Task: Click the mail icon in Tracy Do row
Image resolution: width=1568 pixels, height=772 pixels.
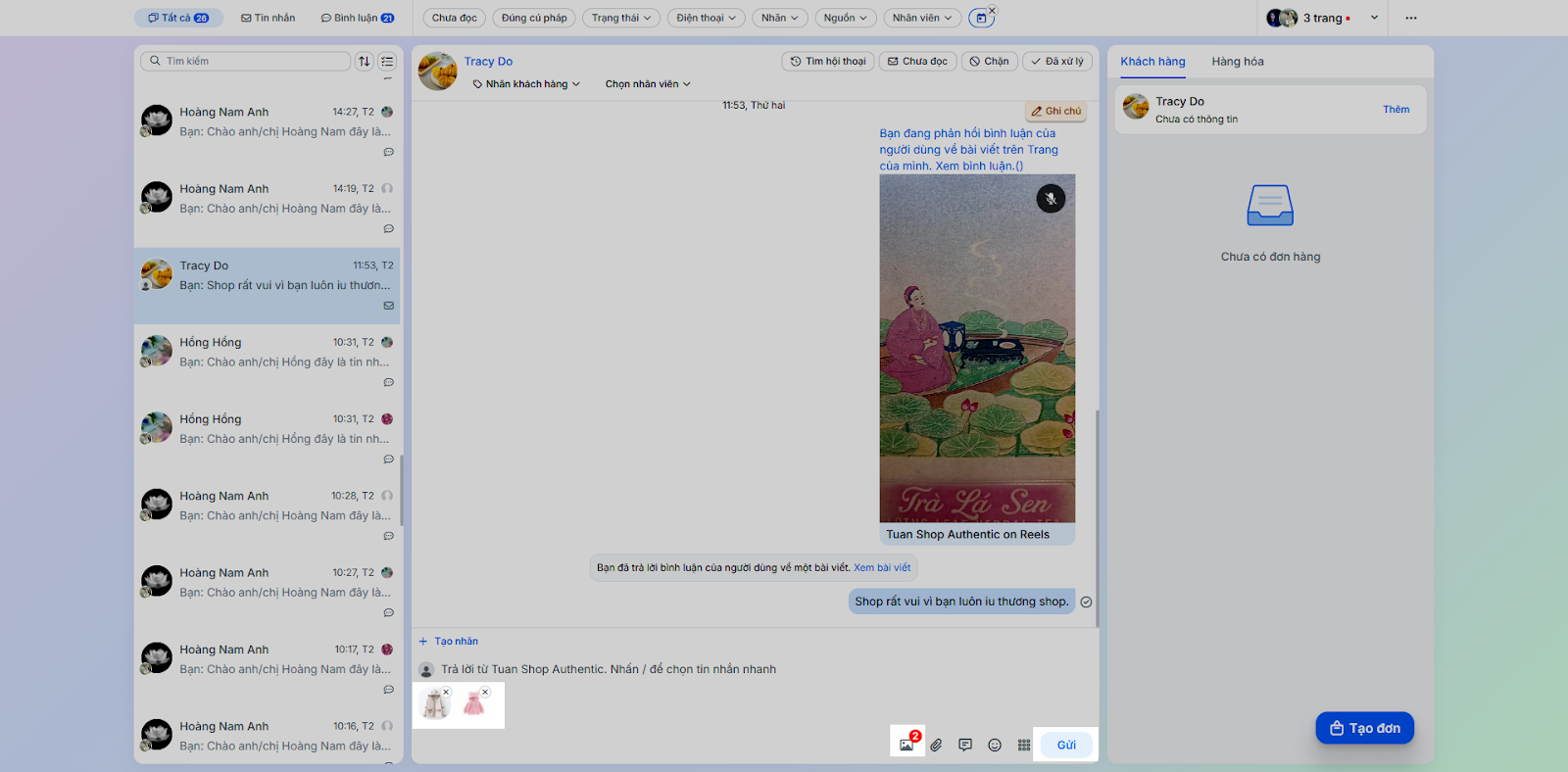Action: pos(389,306)
